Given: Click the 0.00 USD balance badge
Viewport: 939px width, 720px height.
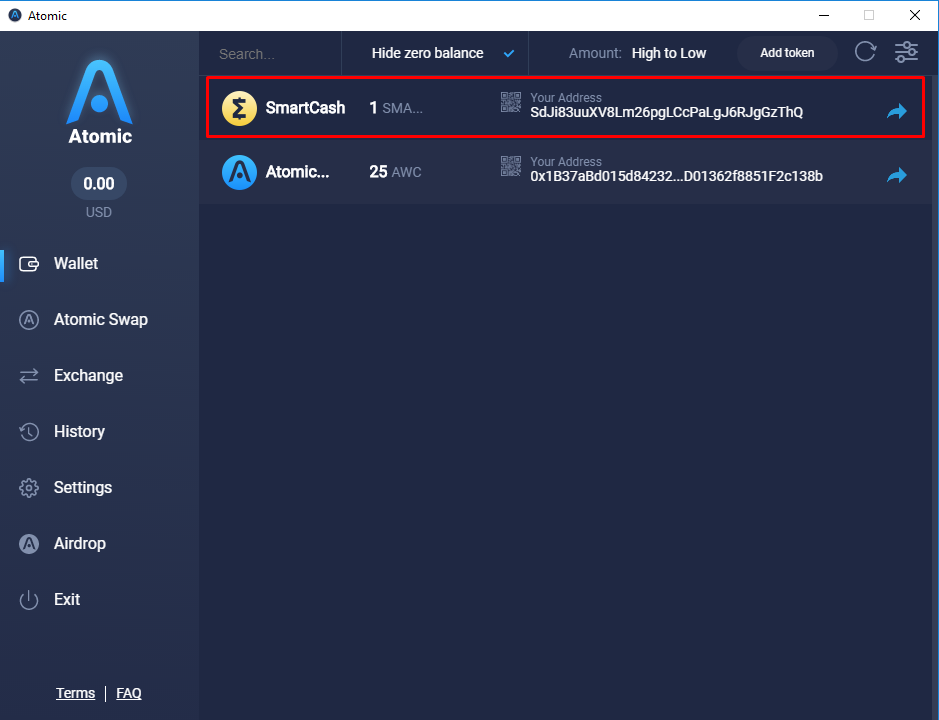Looking at the screenshot, I should (99, 183).
